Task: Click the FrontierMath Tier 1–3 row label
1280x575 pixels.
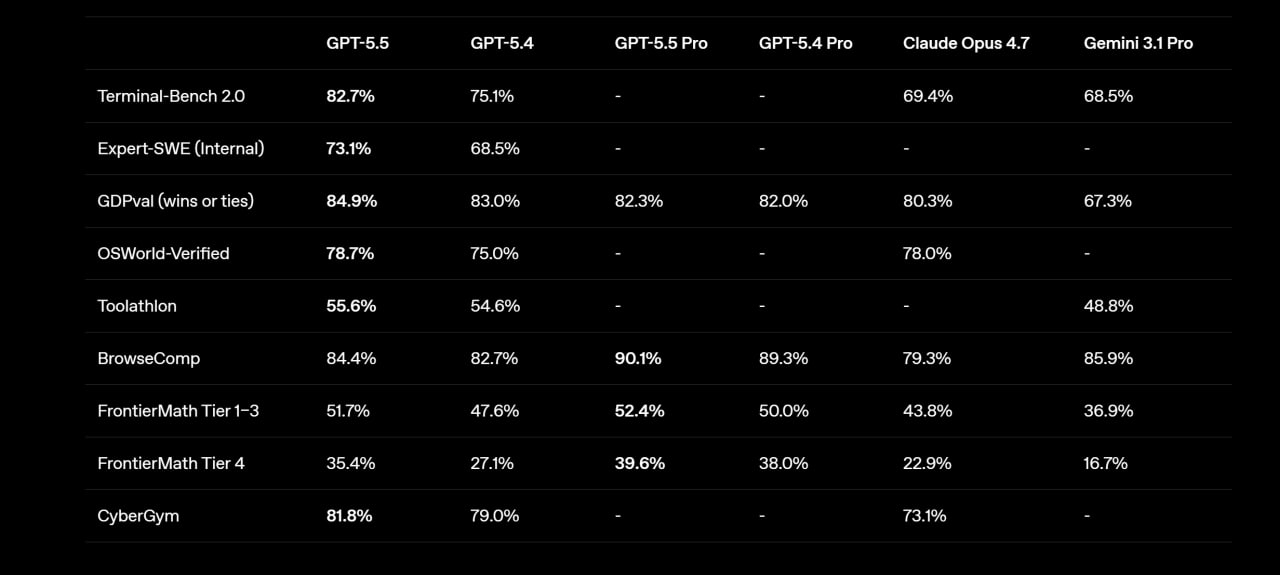Action: (178, 411)
